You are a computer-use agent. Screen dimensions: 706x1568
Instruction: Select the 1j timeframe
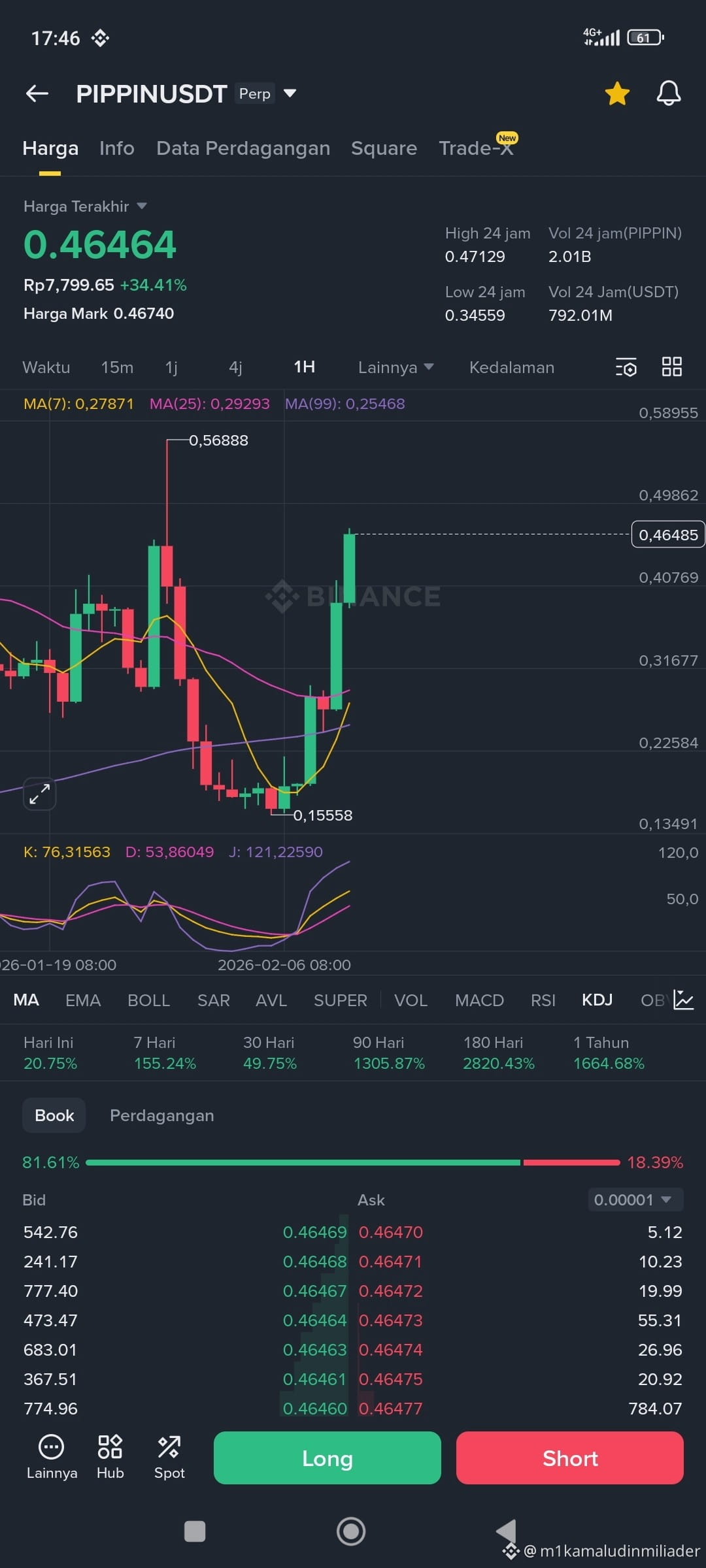click(x=172, y=367)
